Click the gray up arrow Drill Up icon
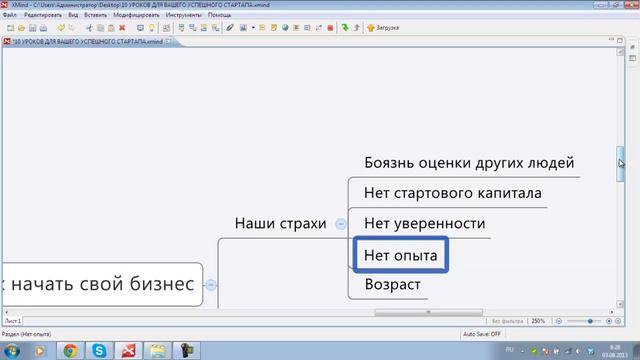 356,28
